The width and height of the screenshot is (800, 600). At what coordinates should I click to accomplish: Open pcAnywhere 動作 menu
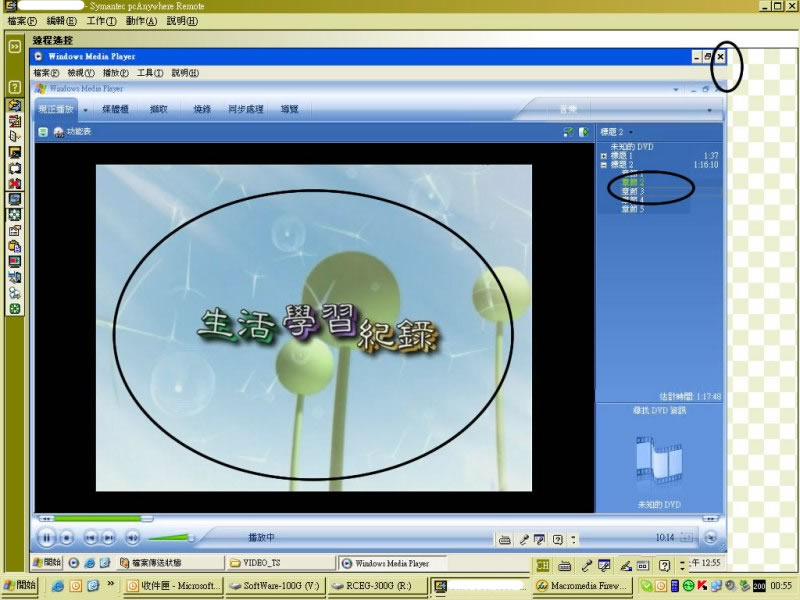[x=141, y=21]
